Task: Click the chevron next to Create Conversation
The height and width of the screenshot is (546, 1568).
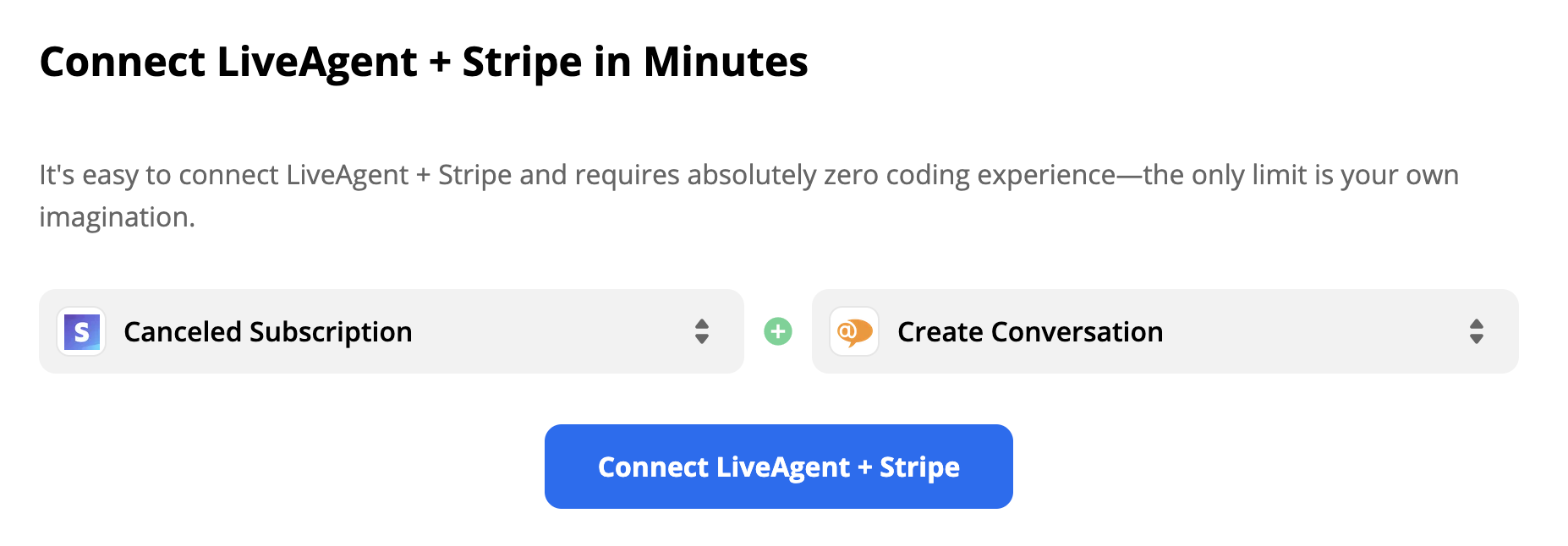Action: pos(1477,331)
